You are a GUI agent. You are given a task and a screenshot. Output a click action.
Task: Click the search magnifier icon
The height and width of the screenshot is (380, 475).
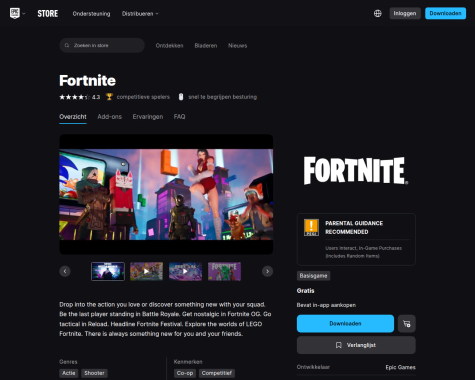tap(67, 45)
